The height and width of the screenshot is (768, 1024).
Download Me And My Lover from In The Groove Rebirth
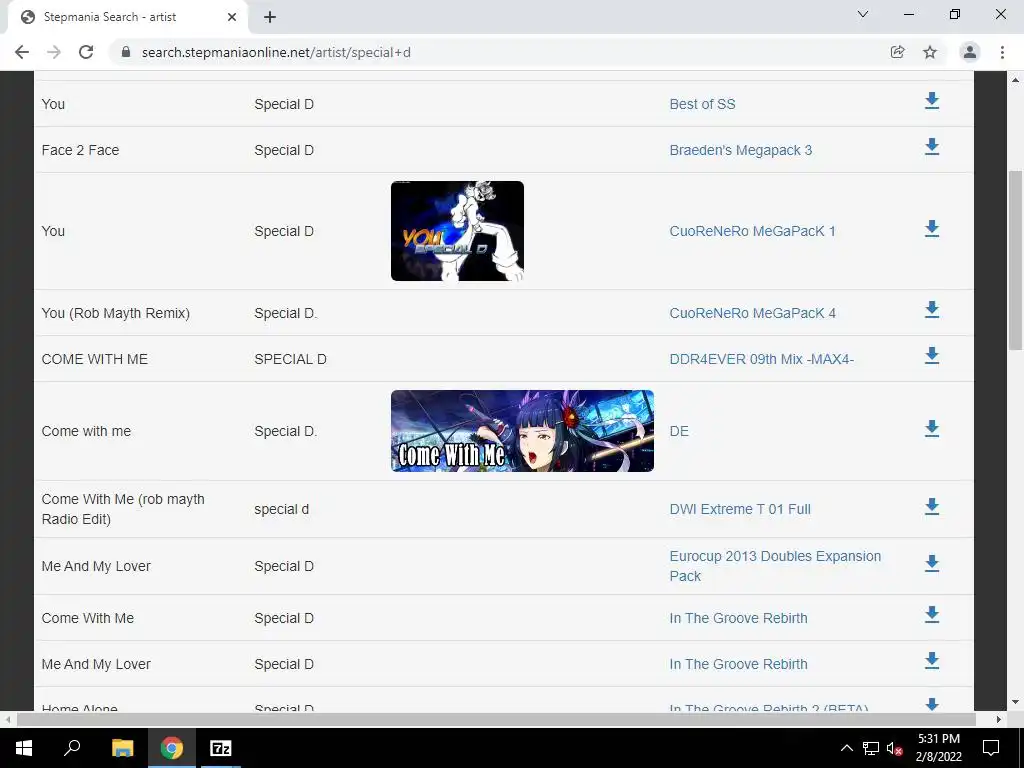[932, 661]
